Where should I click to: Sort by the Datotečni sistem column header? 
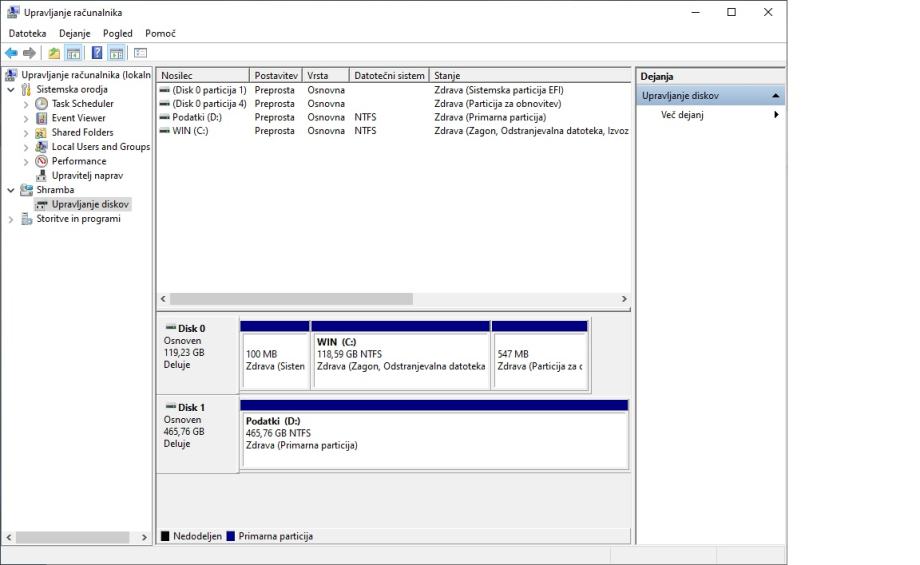pos(389,76)
